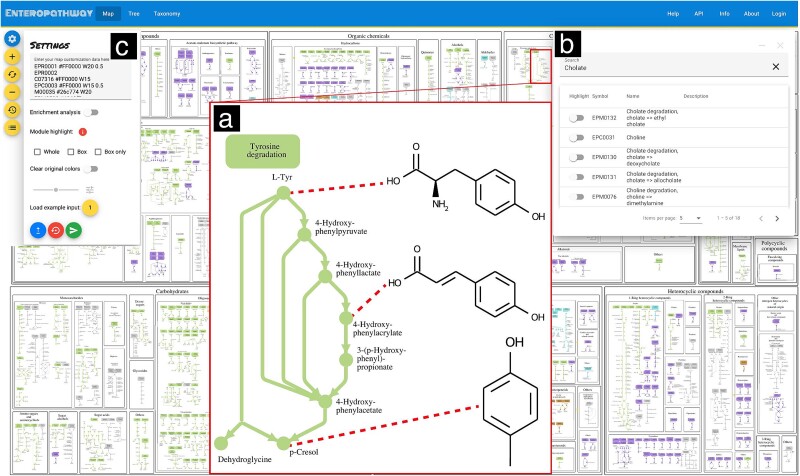Click the red reset button
Screen dimensions: 800x476
[x=56, y=231]
